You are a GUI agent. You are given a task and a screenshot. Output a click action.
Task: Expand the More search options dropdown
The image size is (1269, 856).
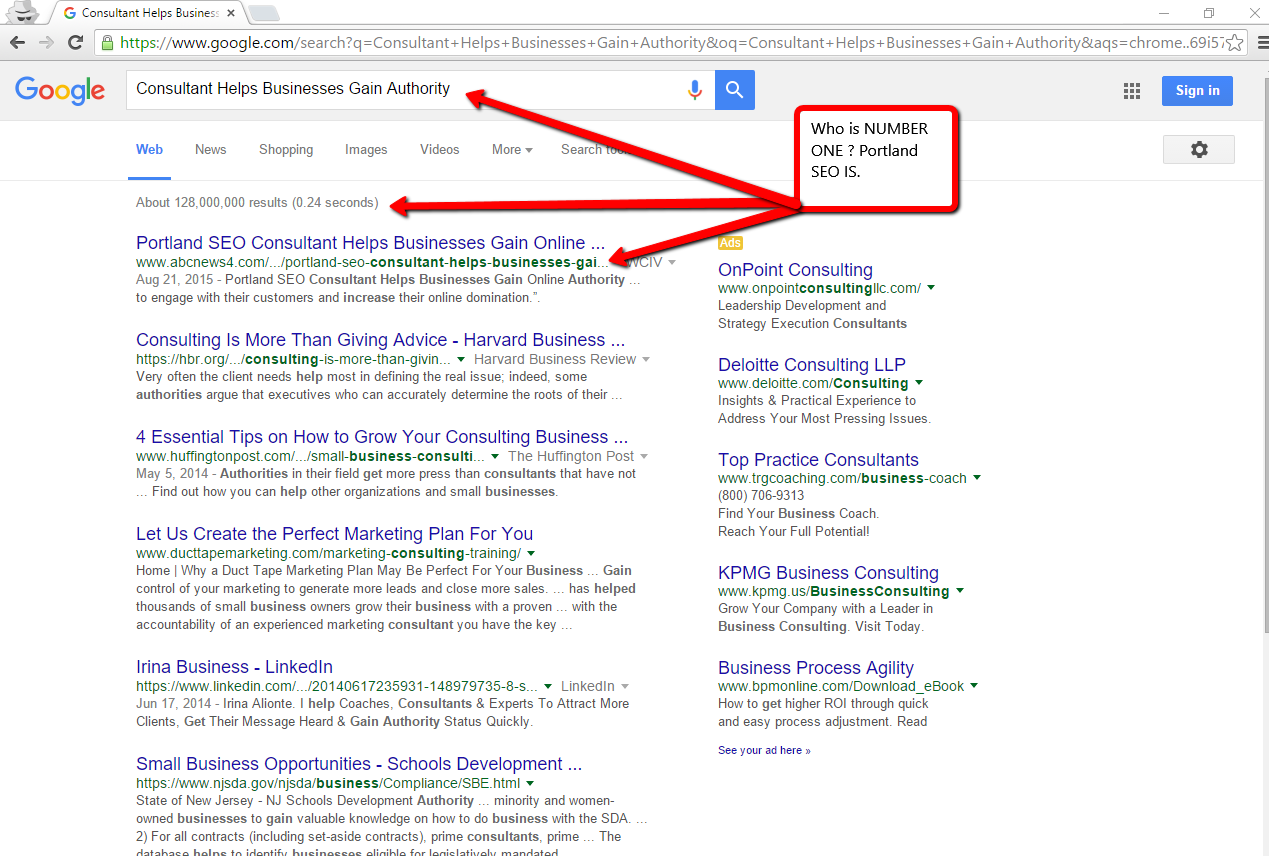pyautogui.click(x=511, y=150)
